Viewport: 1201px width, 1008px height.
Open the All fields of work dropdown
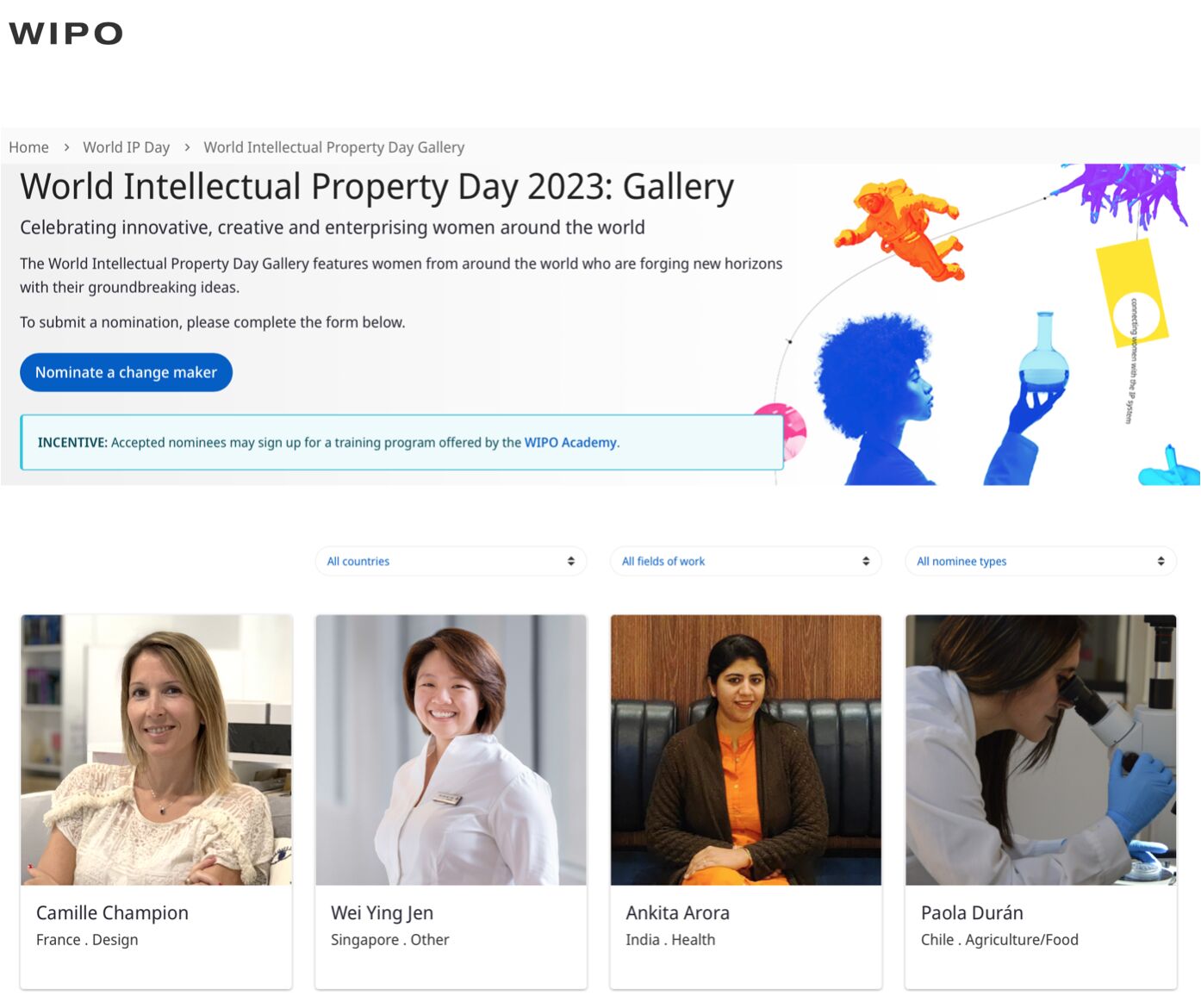point(745,561)
